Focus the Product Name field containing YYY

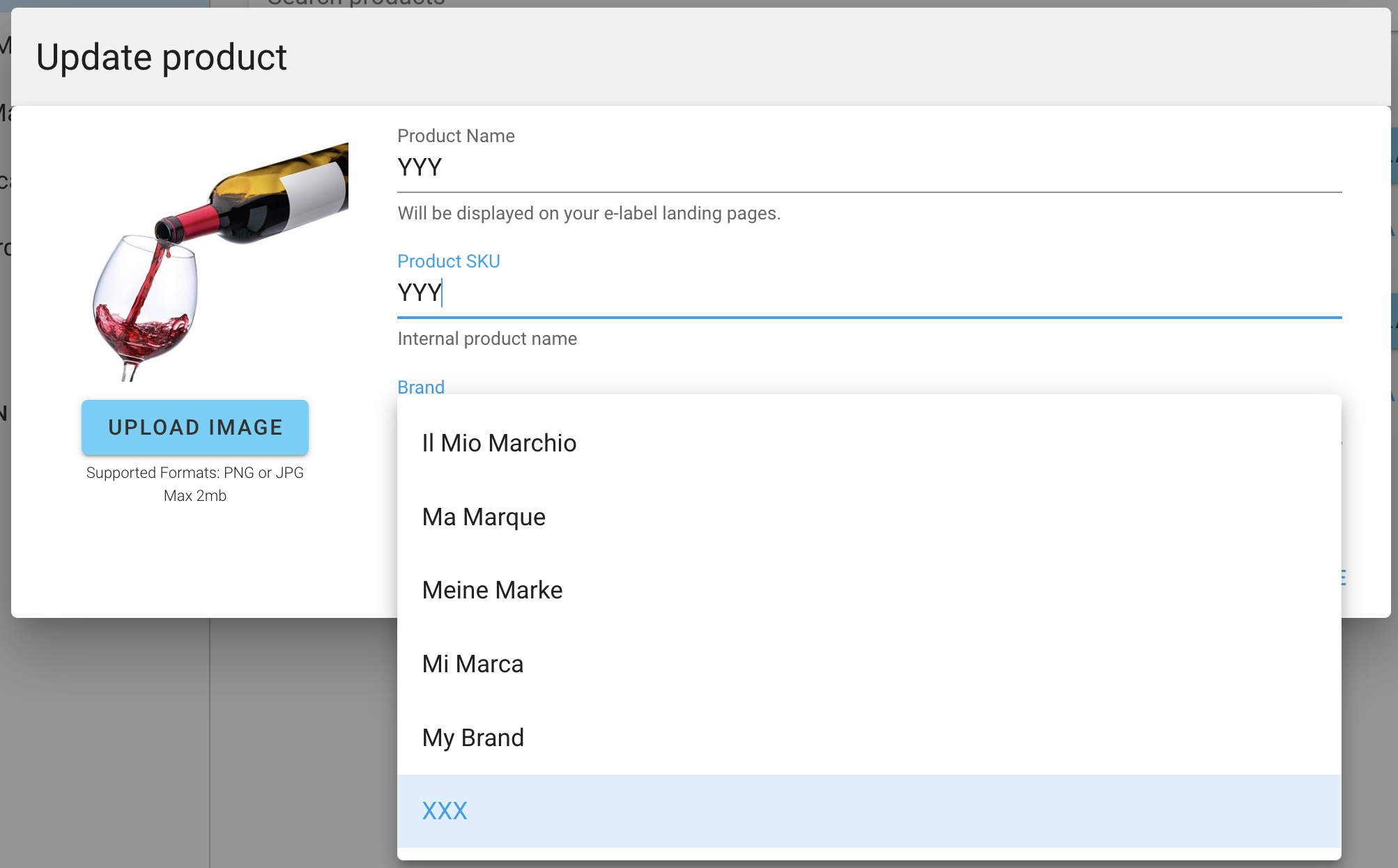click(x=869, y=168)
